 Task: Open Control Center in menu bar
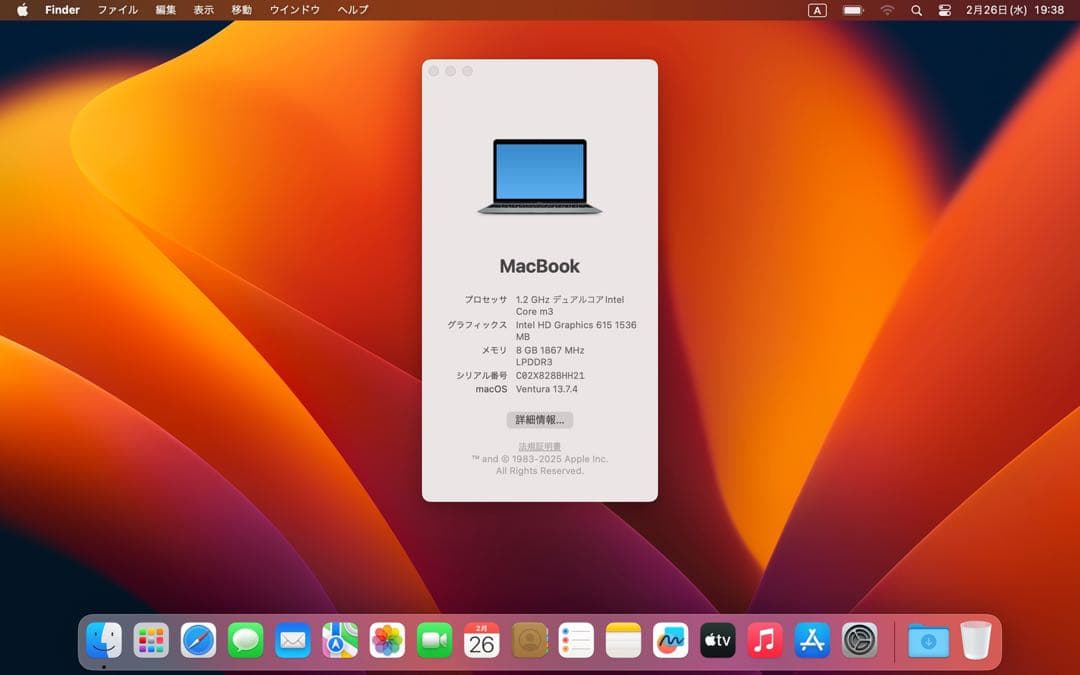click(x=944, y=10)
